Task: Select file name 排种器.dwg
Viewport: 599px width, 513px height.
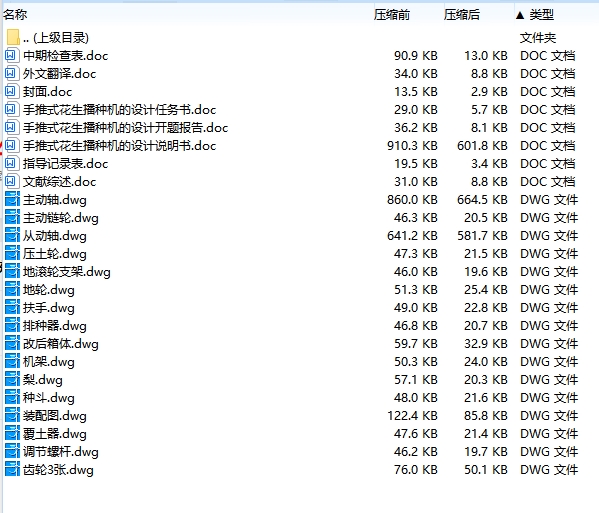Action: [x=55, y=326]
